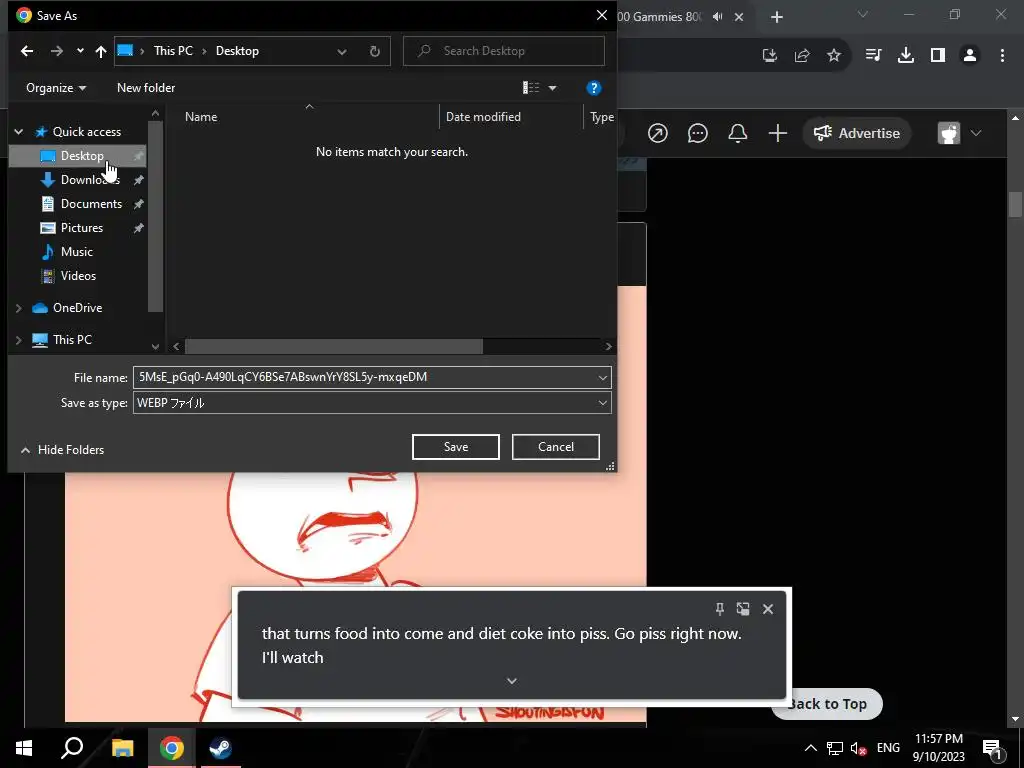This screenshot has width=1024, height=768.
Task: Open the dialog help button
Action: coord(594,88)
